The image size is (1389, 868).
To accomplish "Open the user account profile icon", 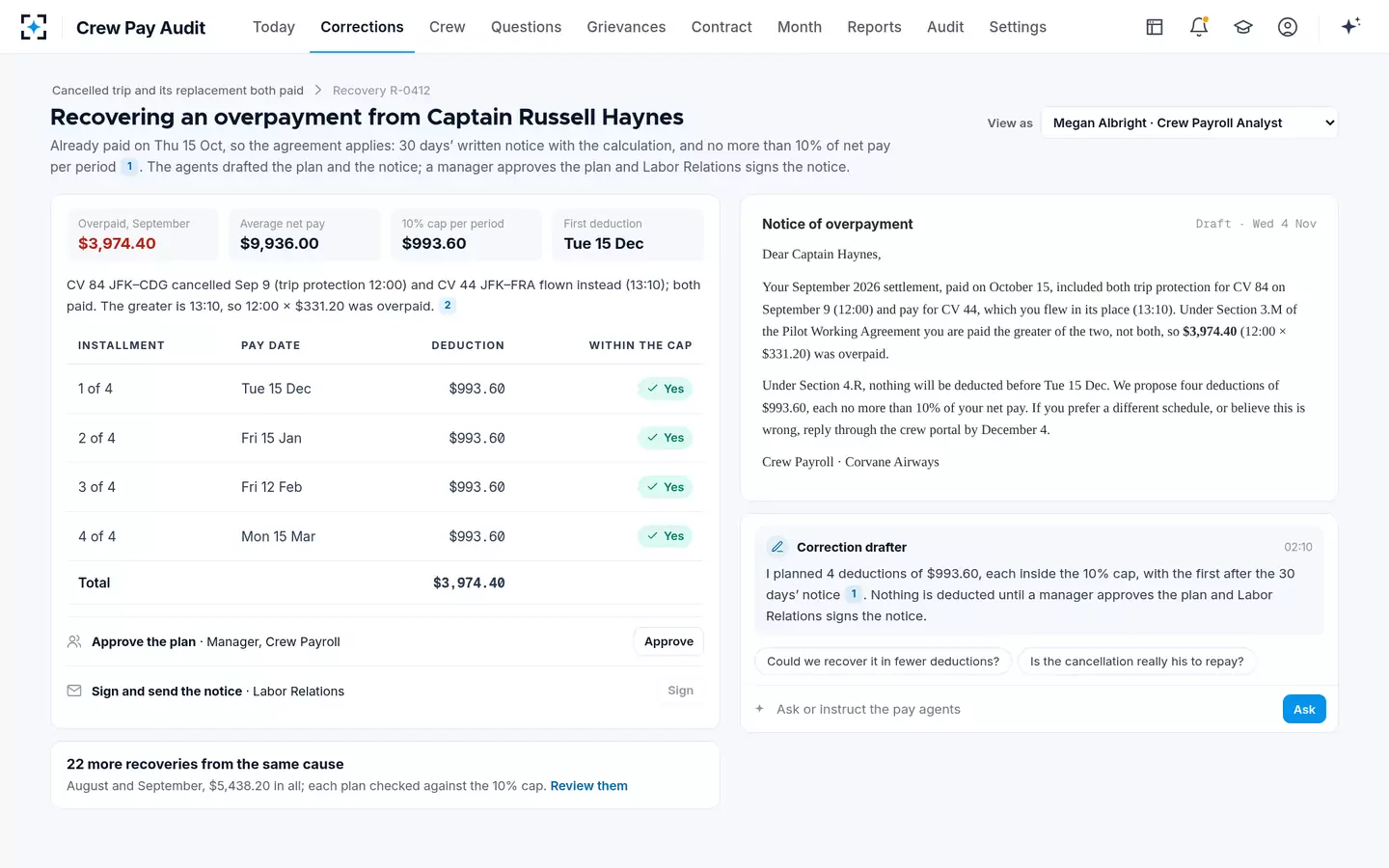I will 1288,27.
